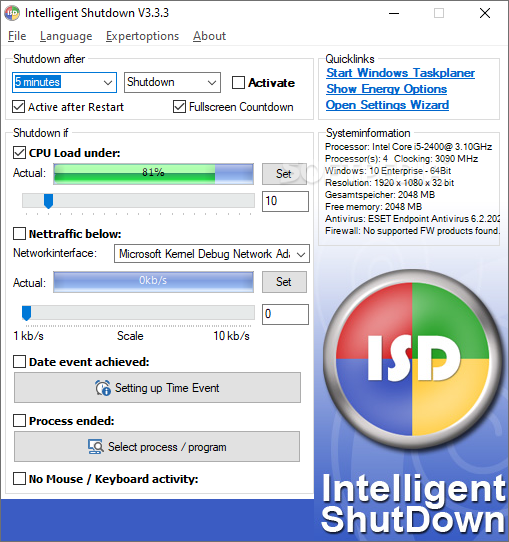Click the 10 kb/s scale label
This screenshot has width=509, height=542.
tap(231, 336)
